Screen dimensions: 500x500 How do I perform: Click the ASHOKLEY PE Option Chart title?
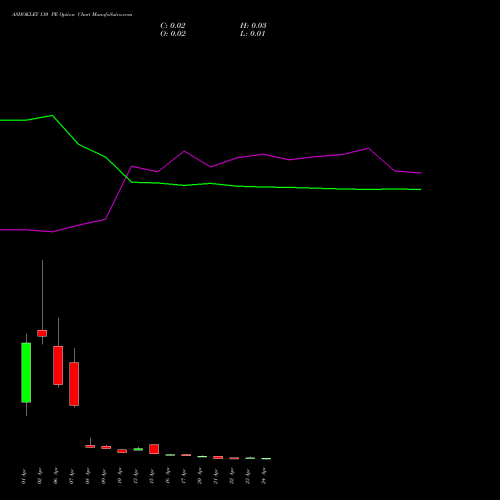pyautogui.click(x=72, y=15)
